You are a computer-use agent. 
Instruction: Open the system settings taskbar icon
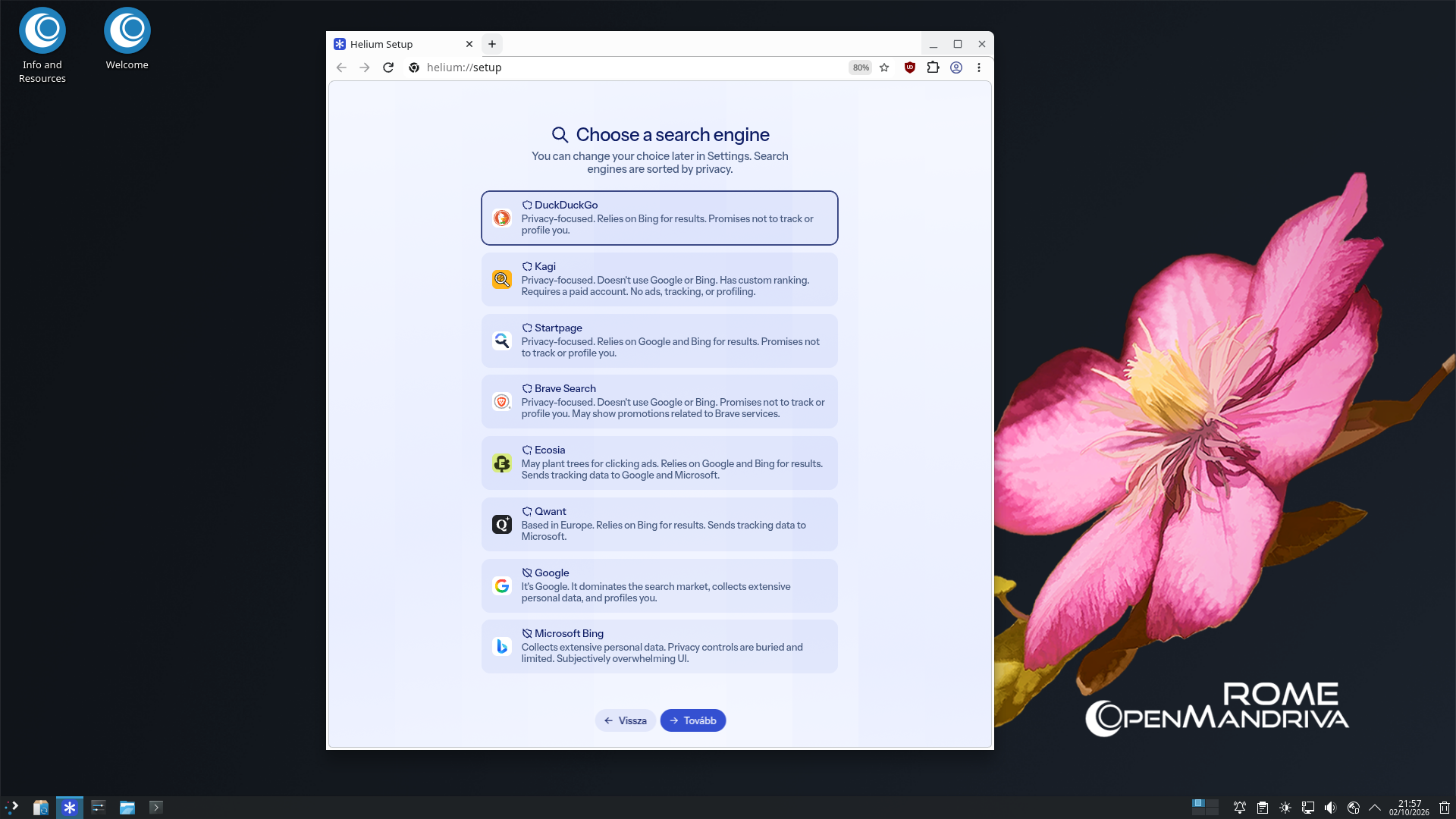tap(99, 808)
